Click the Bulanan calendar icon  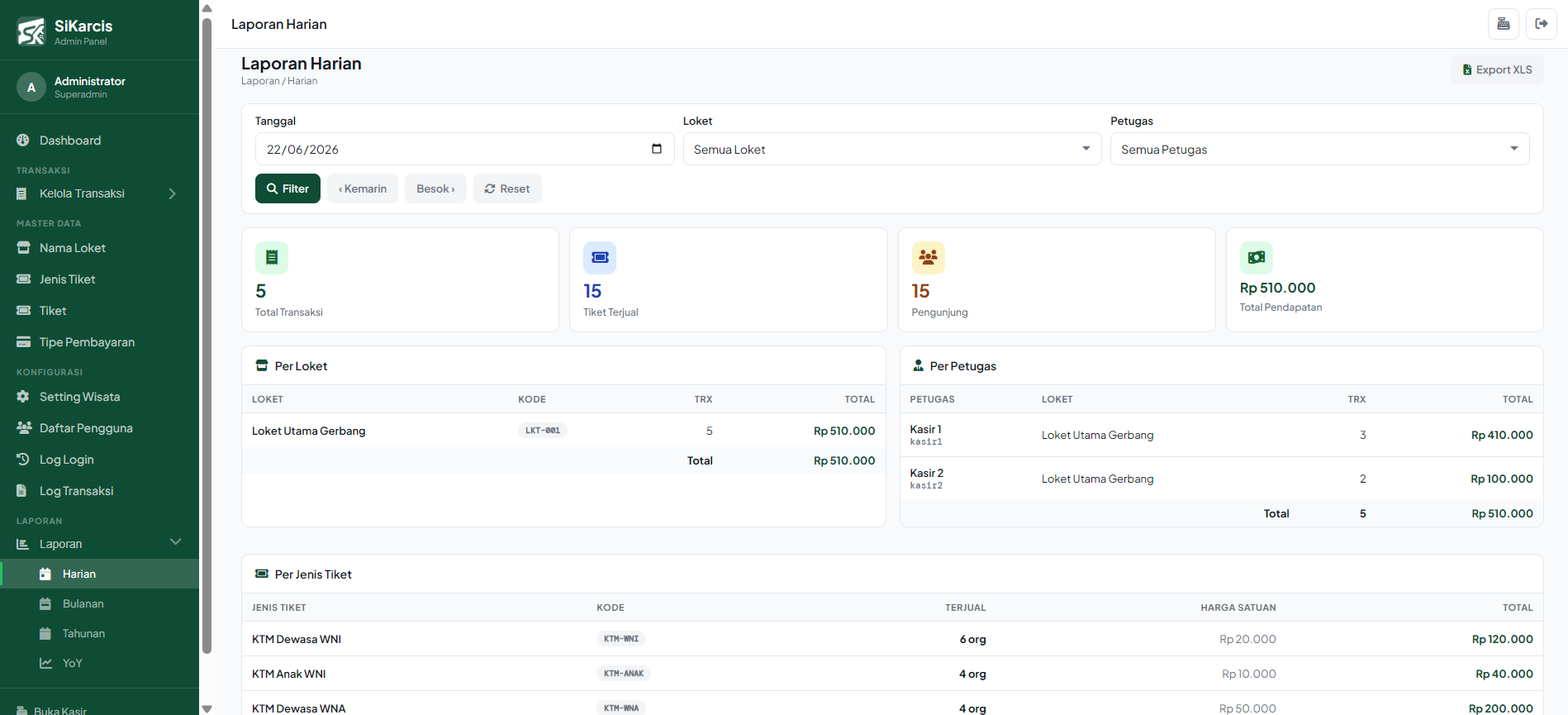pos(45,603)
